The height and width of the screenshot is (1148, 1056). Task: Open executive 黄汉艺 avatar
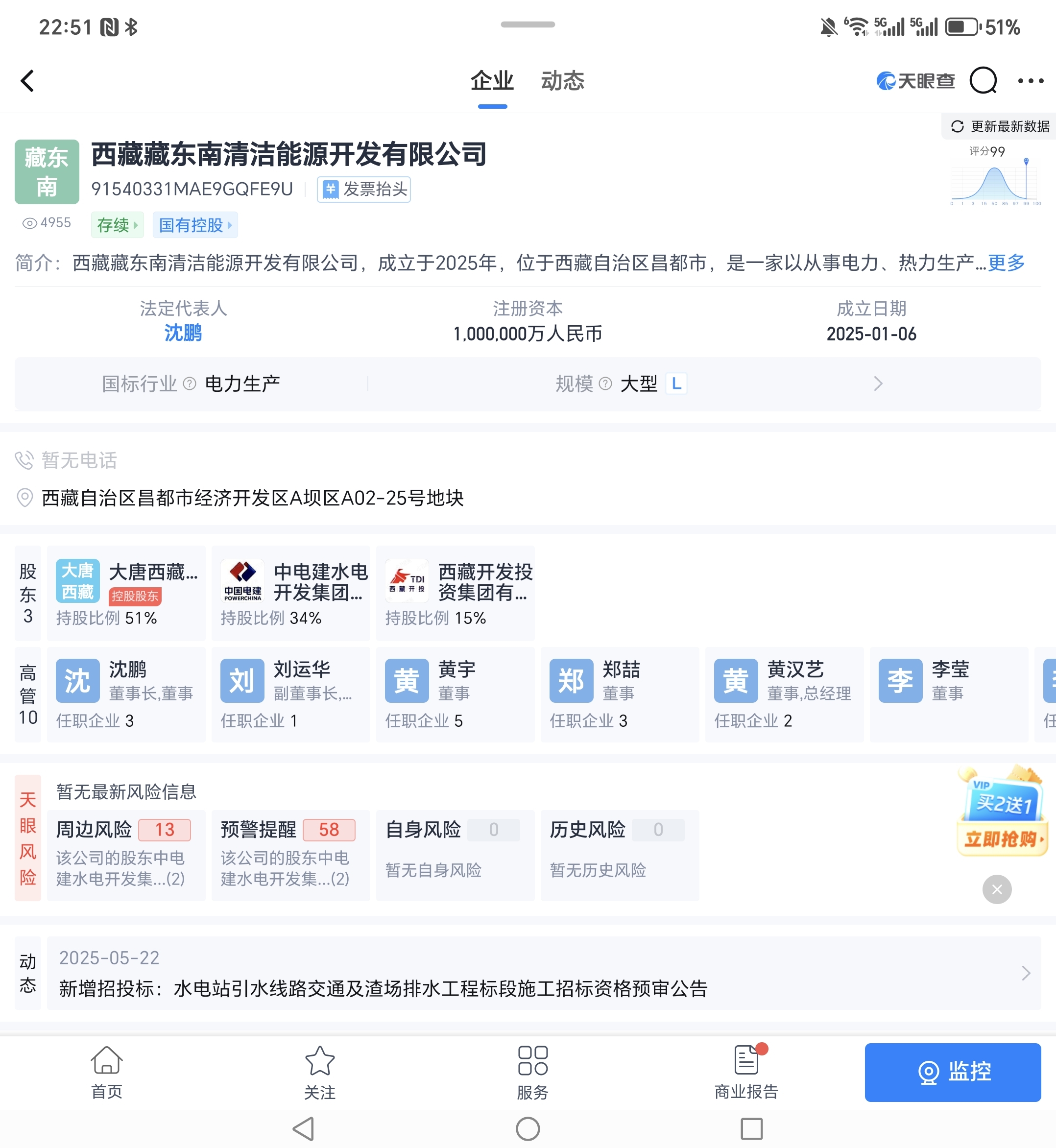(x=736, y=681)
